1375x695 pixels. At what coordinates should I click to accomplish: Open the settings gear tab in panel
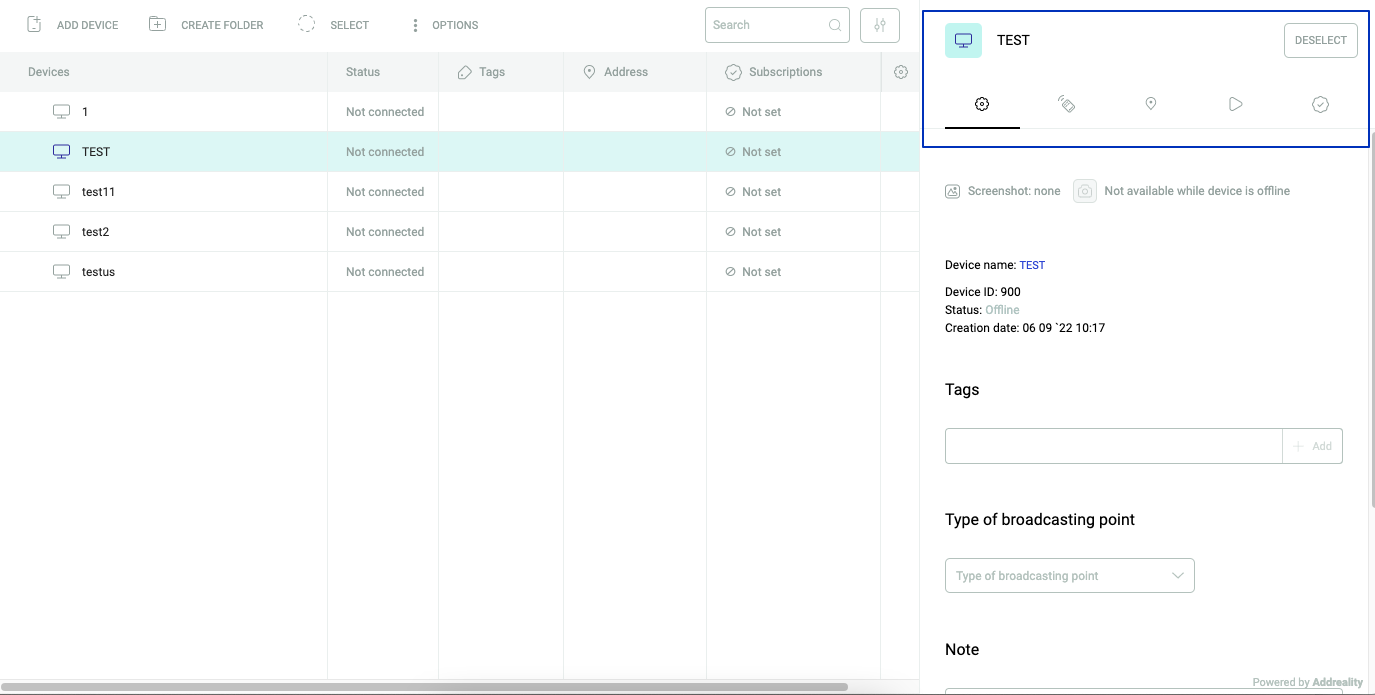[x=982, y=104]
